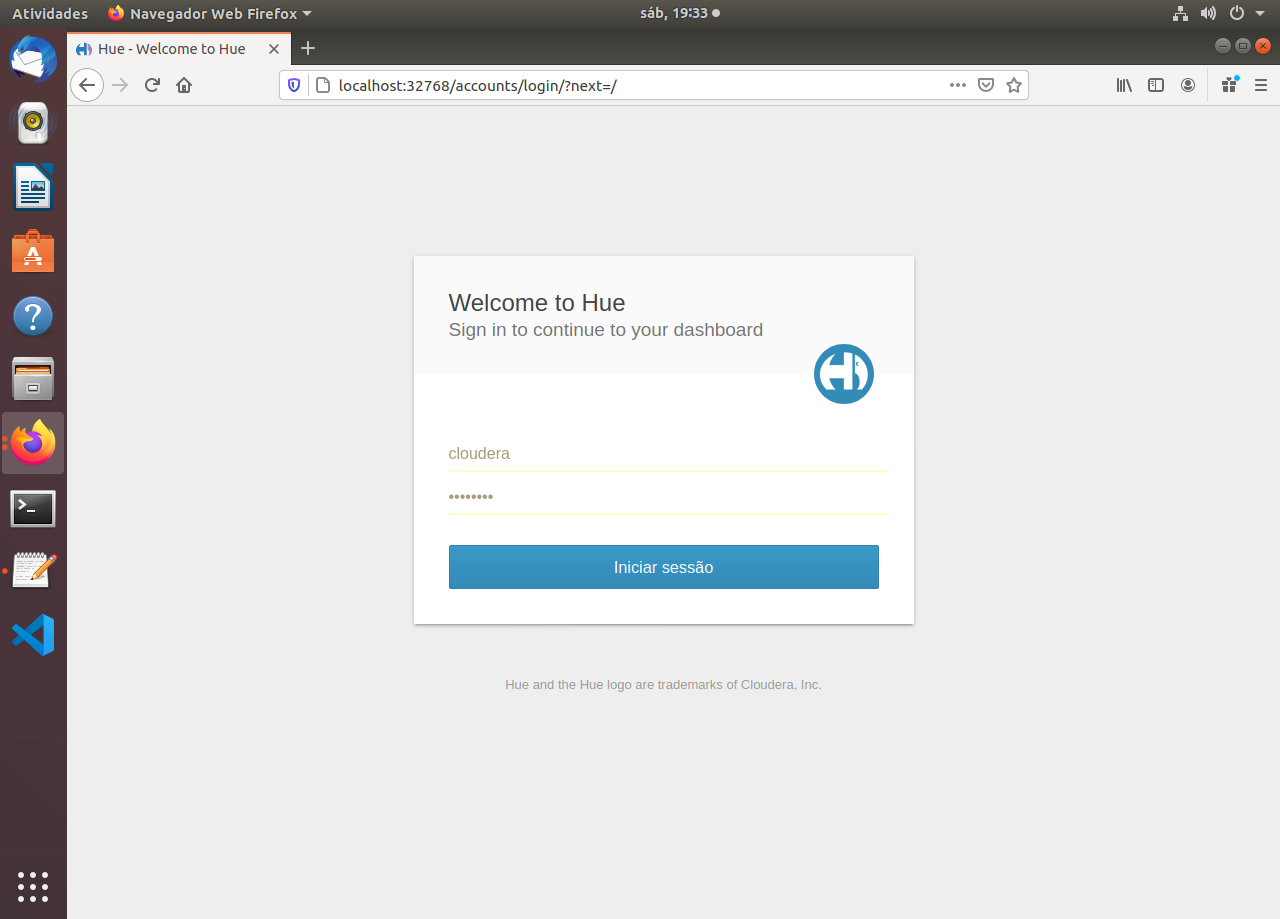Click Sign in to continue text

pyautogui.click(x=606, y=330)
